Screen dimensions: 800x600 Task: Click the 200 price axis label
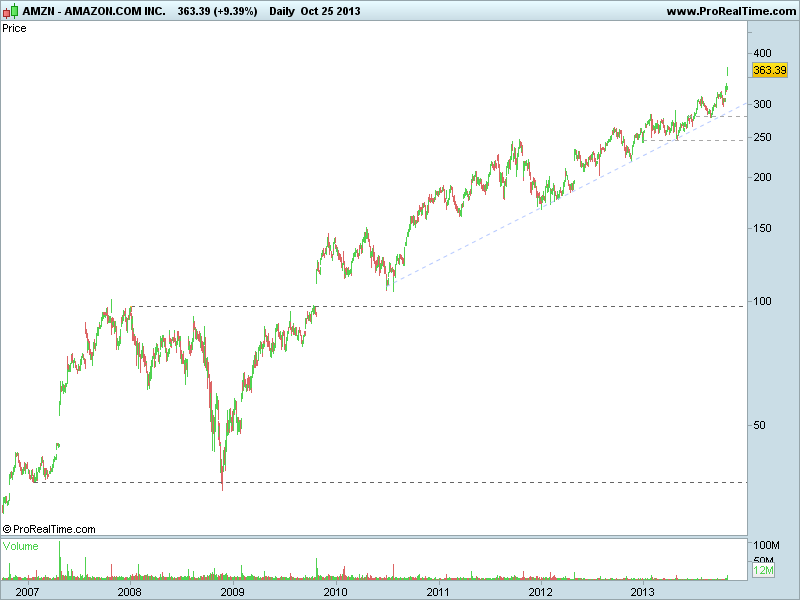[x=762, y=177]
